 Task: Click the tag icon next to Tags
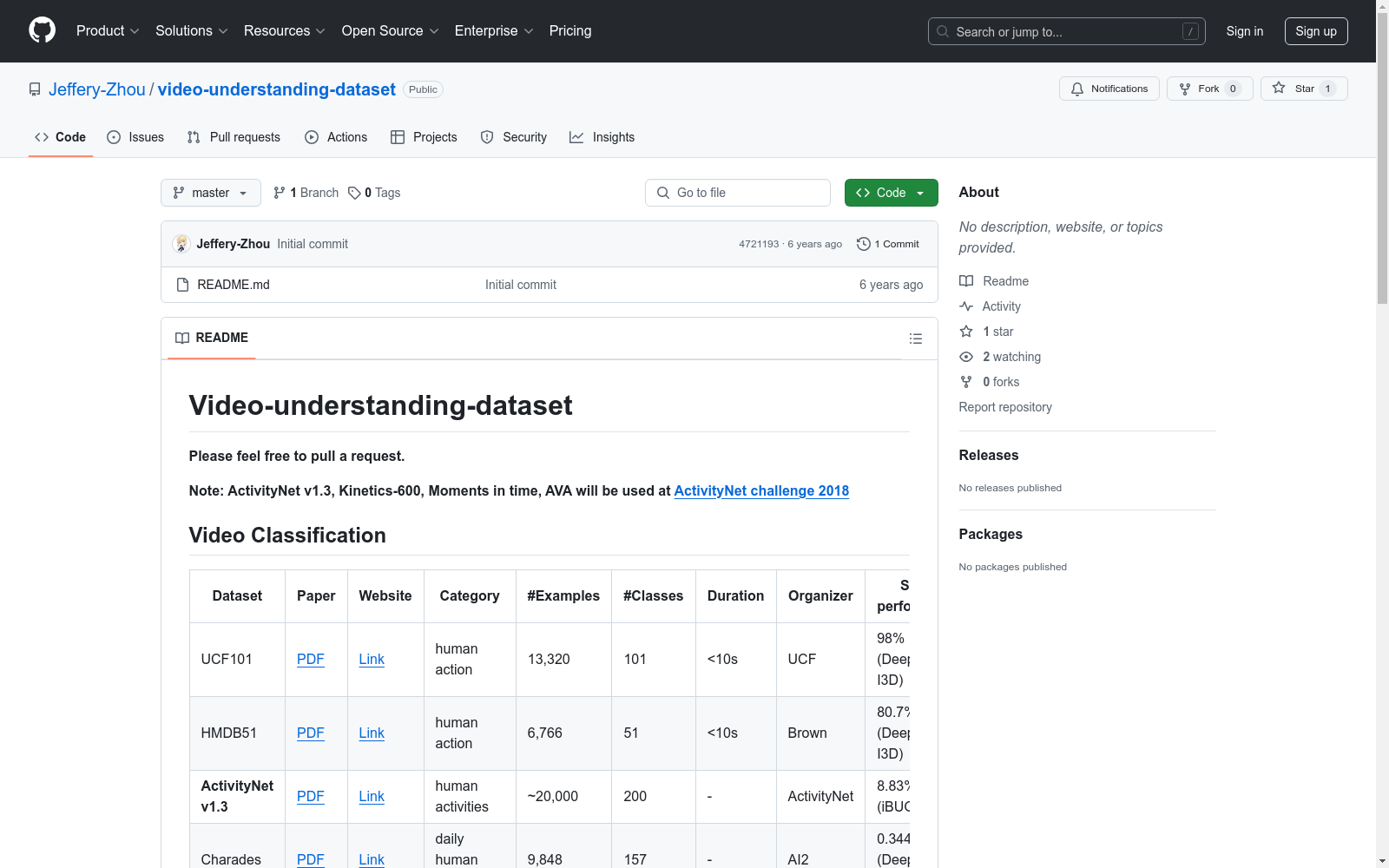354,193
